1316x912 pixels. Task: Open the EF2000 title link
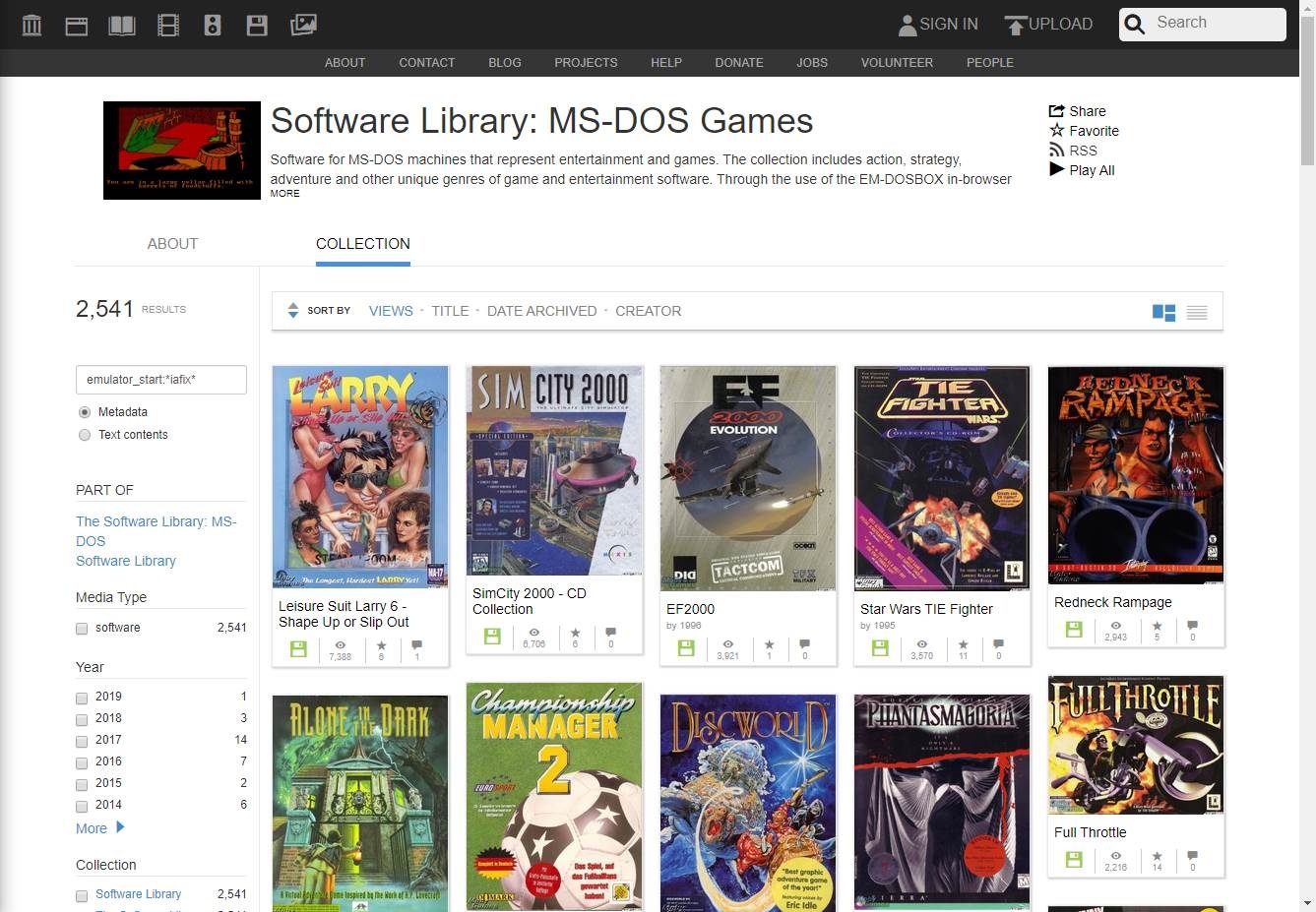pyautogui.click(x=690, y=609)
